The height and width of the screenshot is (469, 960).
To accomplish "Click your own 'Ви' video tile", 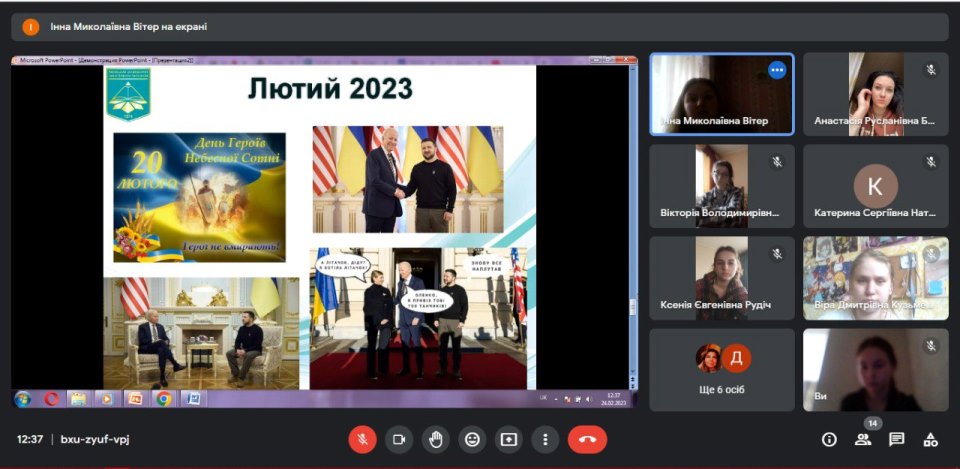I will 876,370.
